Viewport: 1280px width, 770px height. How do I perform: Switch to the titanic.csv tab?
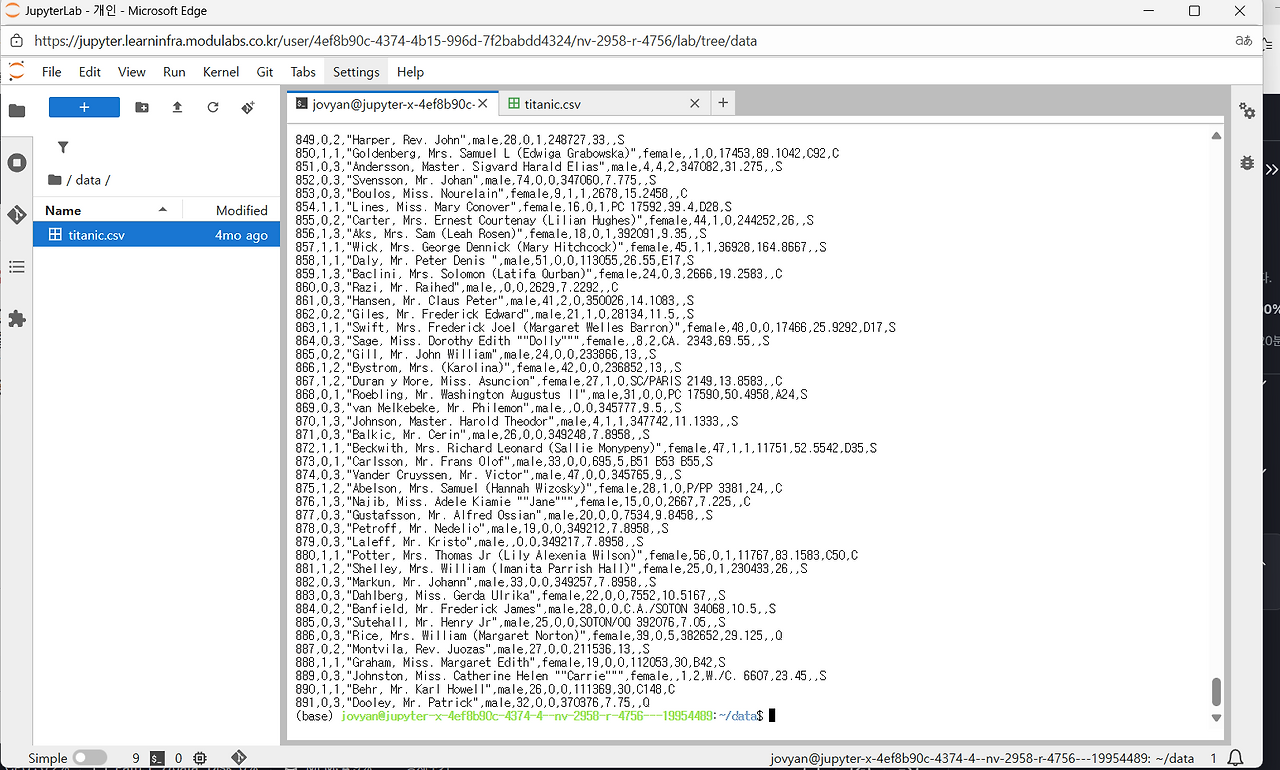pyautogui.click(x=603, y=103)
